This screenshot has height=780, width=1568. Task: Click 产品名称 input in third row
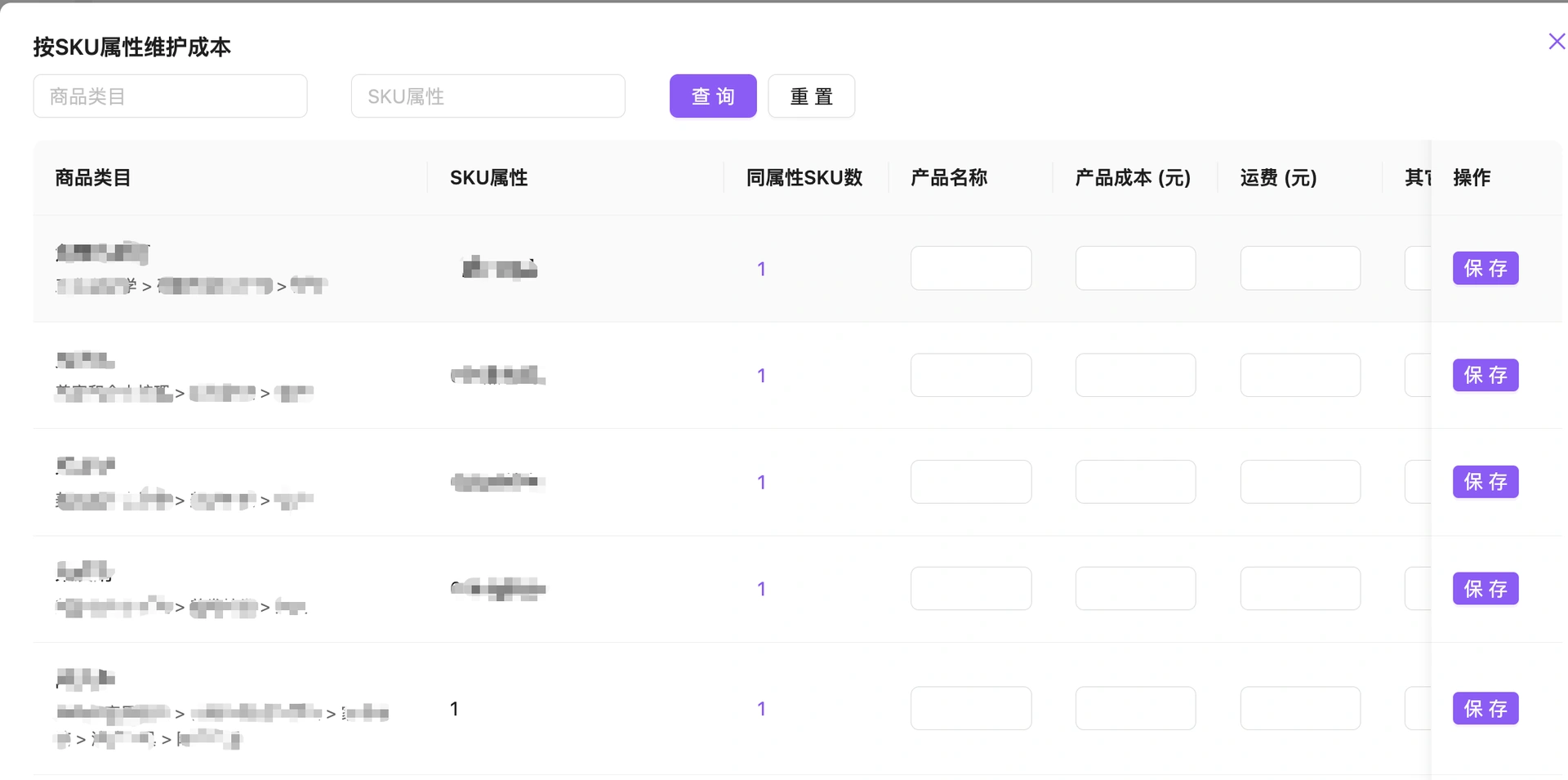pos(971,482)
